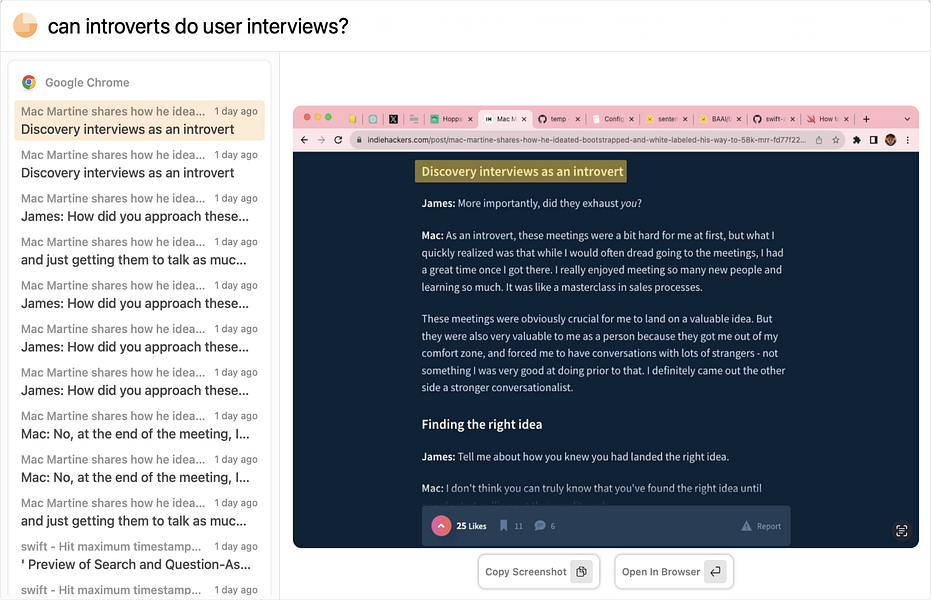Screen dimensions: 931x600
Task: Click the text-scan icon on the screenshot preview
Action: (901, 531)
